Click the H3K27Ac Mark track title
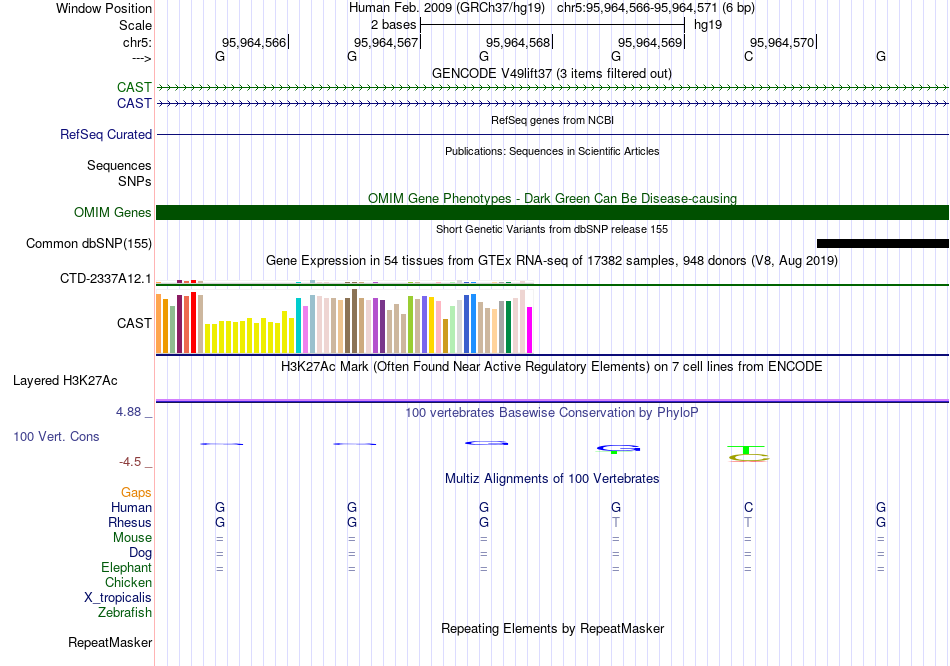 pyautogui.click(x=552, y=367)
